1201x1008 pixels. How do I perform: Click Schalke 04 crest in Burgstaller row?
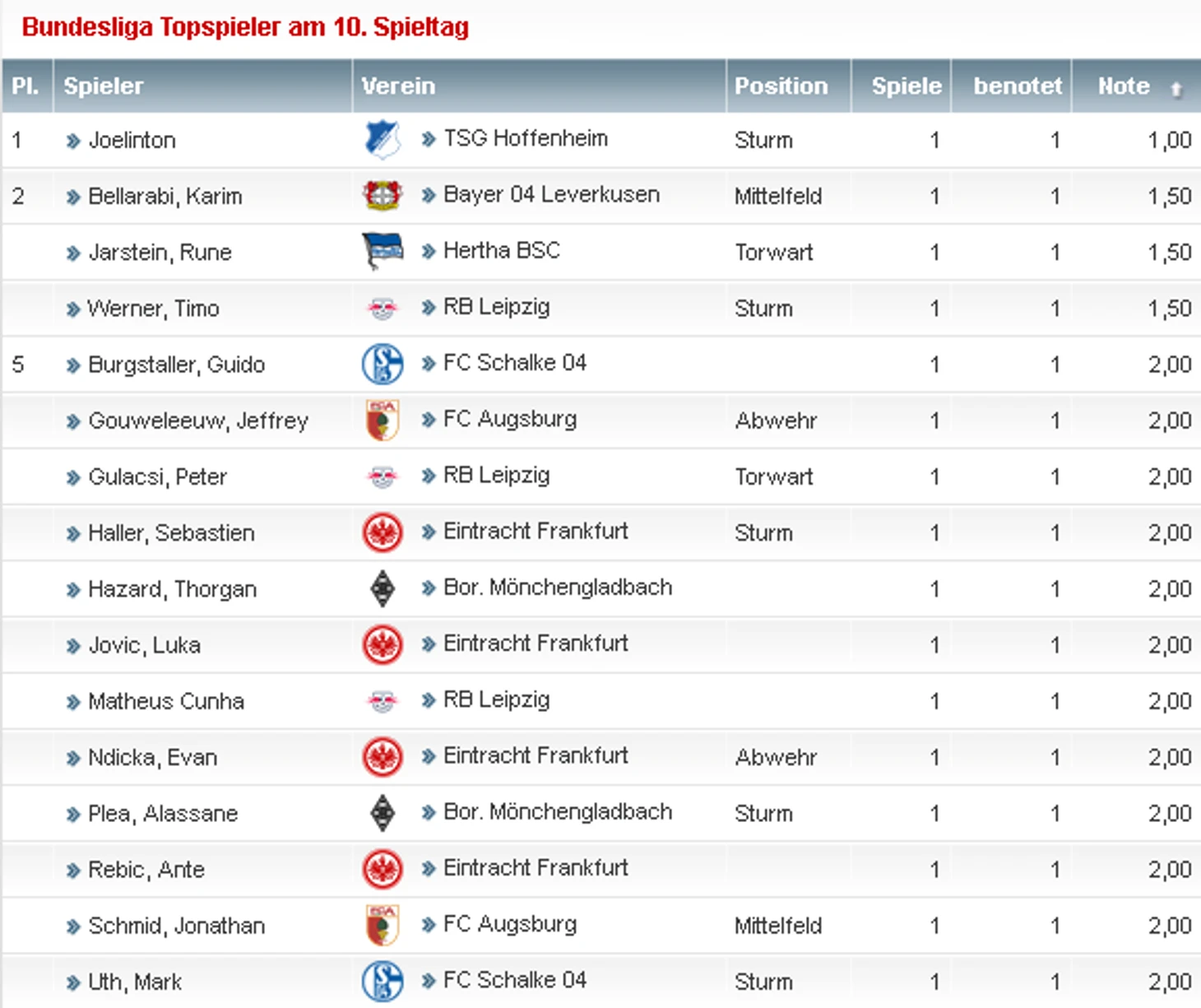pos(383,364)
